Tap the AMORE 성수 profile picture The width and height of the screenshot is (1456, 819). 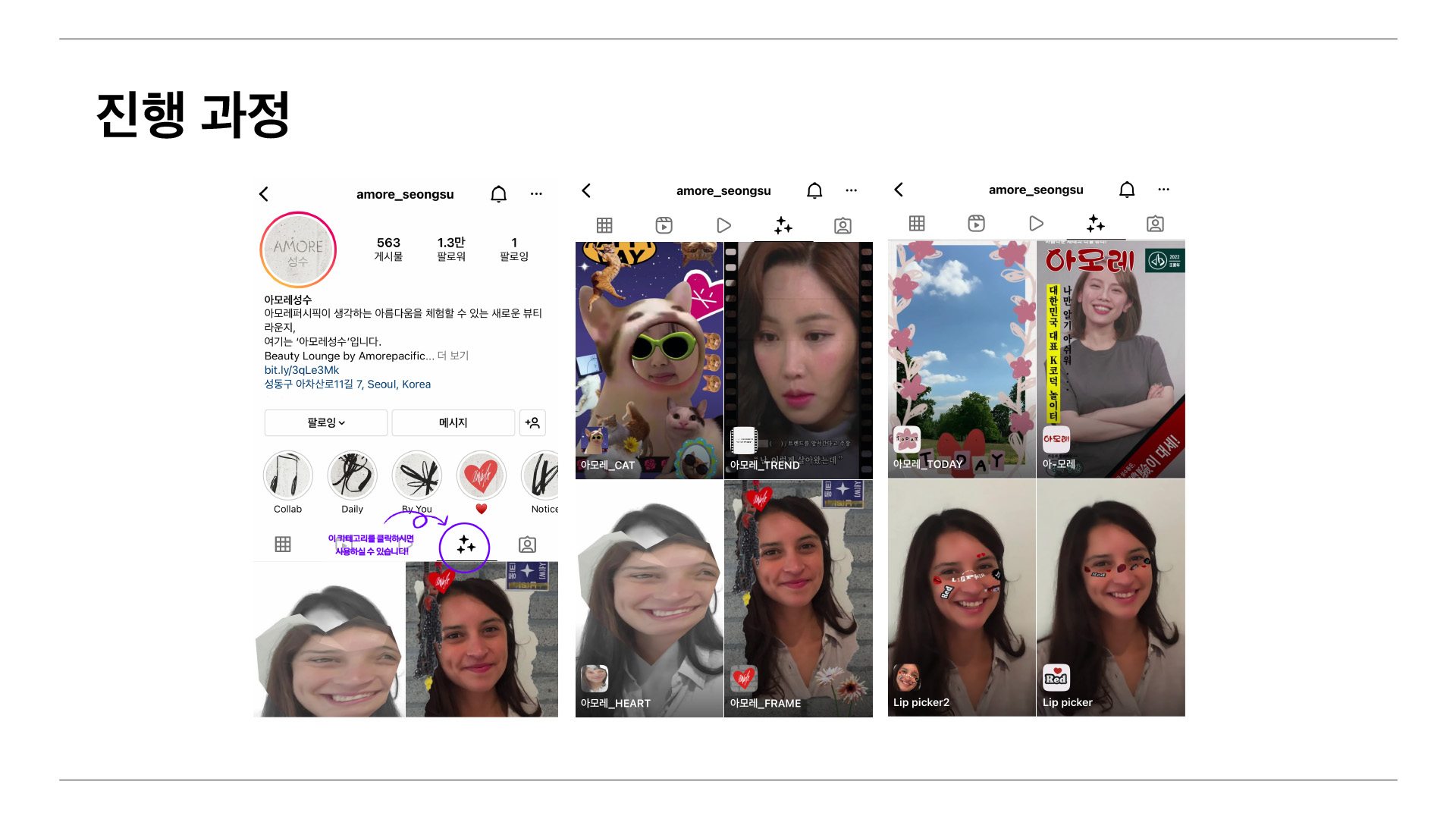(x=298, y=250)
